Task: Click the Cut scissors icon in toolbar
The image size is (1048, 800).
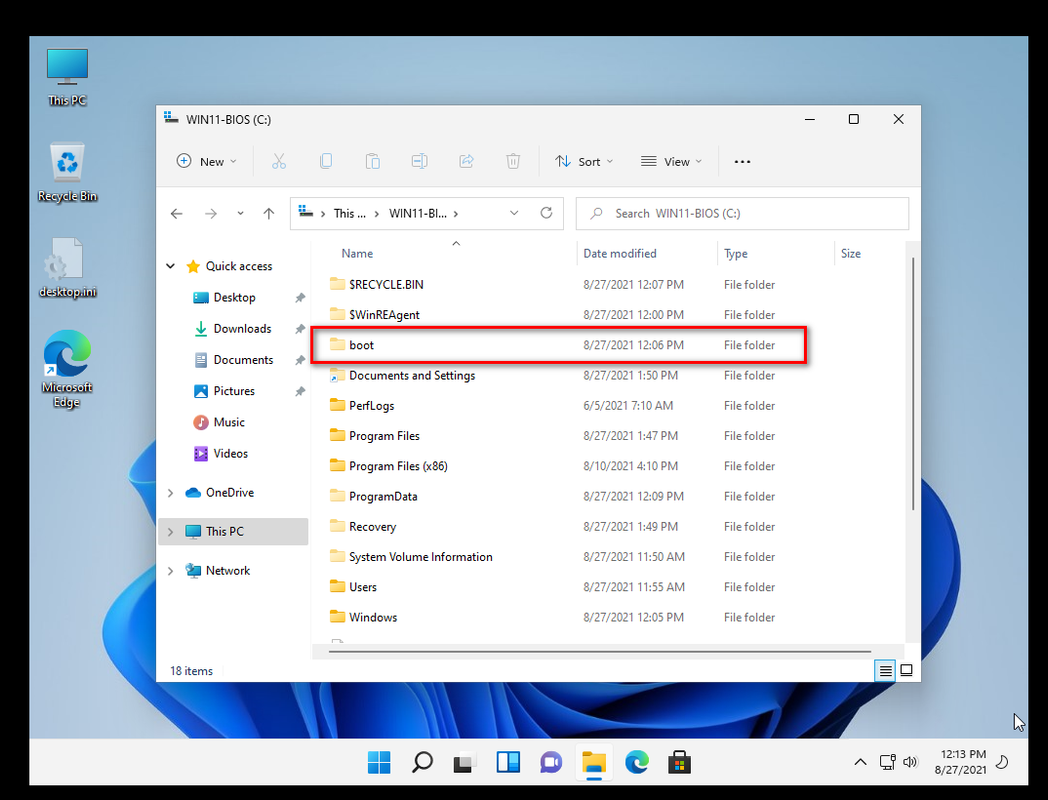Action: click(x=279, y=161)
